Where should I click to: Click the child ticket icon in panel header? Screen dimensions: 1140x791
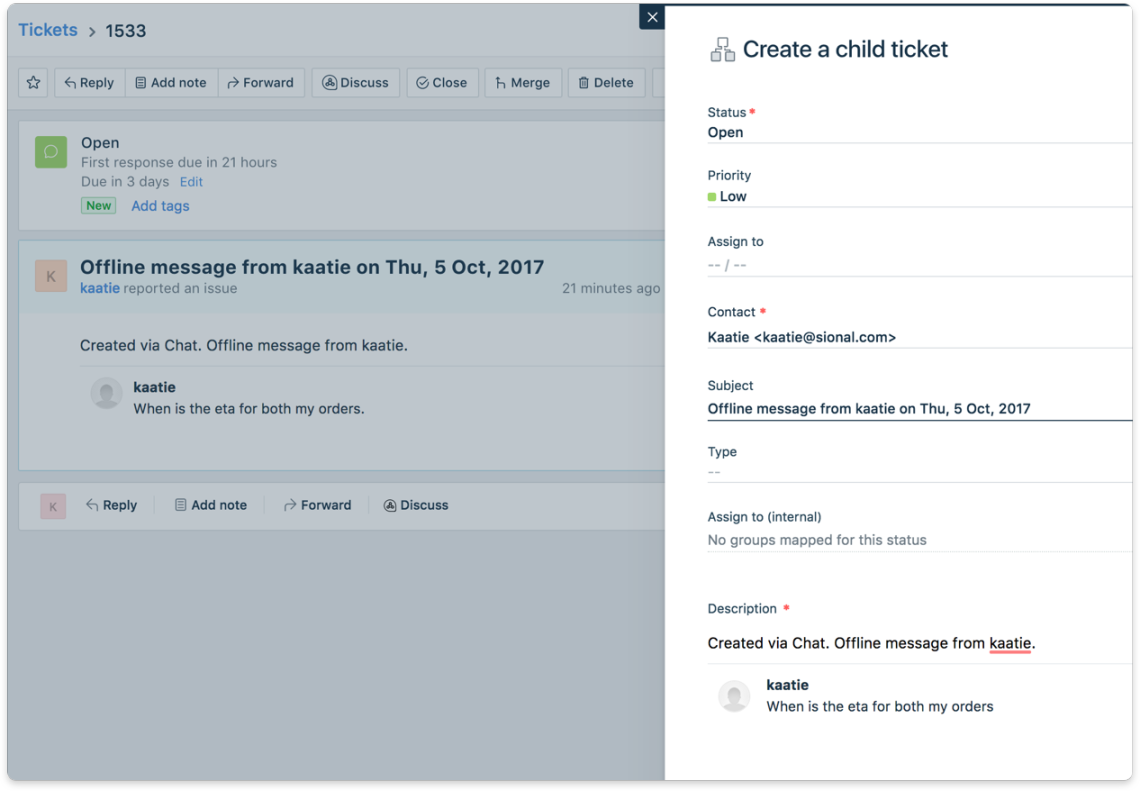coord(722,48)
